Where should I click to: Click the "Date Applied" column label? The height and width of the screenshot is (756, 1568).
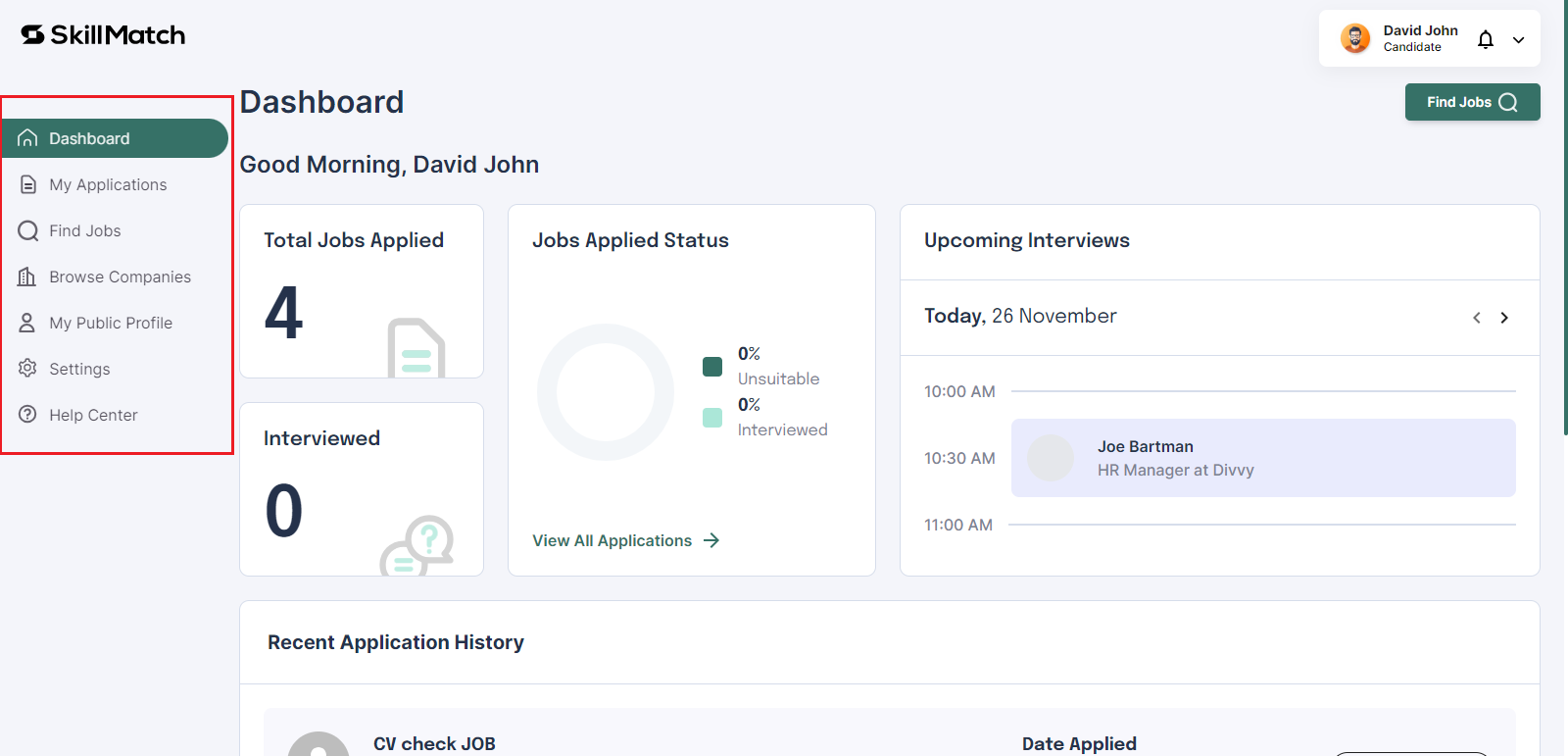pos(1079,743)
